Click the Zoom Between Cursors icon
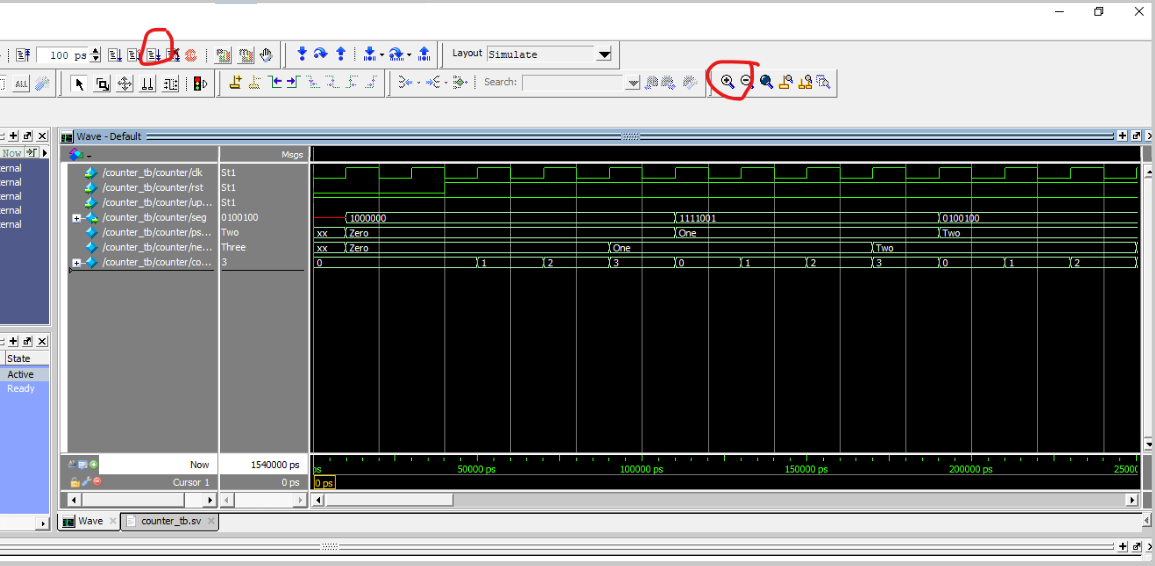1155x566 pixels. [804, 82]
